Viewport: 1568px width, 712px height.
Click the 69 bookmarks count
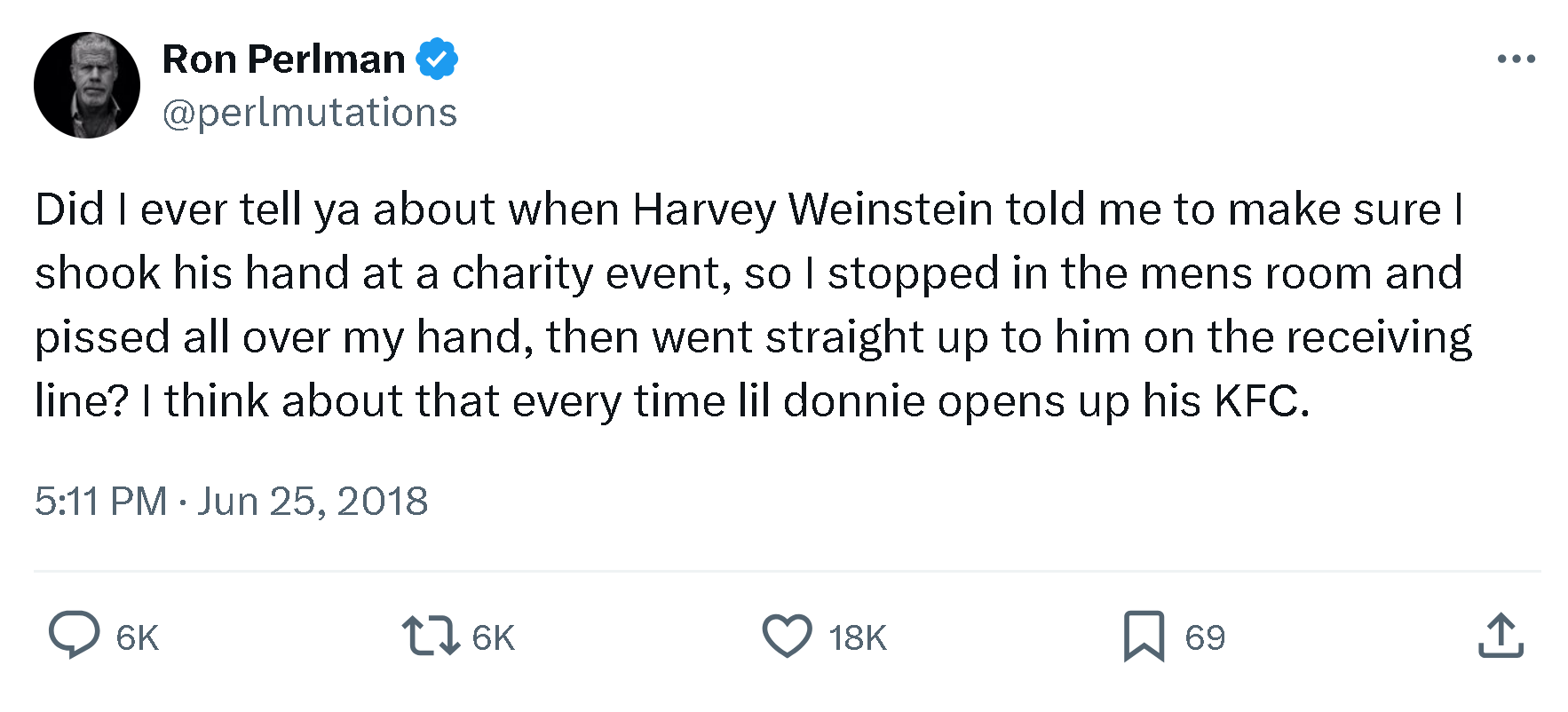1205,637
